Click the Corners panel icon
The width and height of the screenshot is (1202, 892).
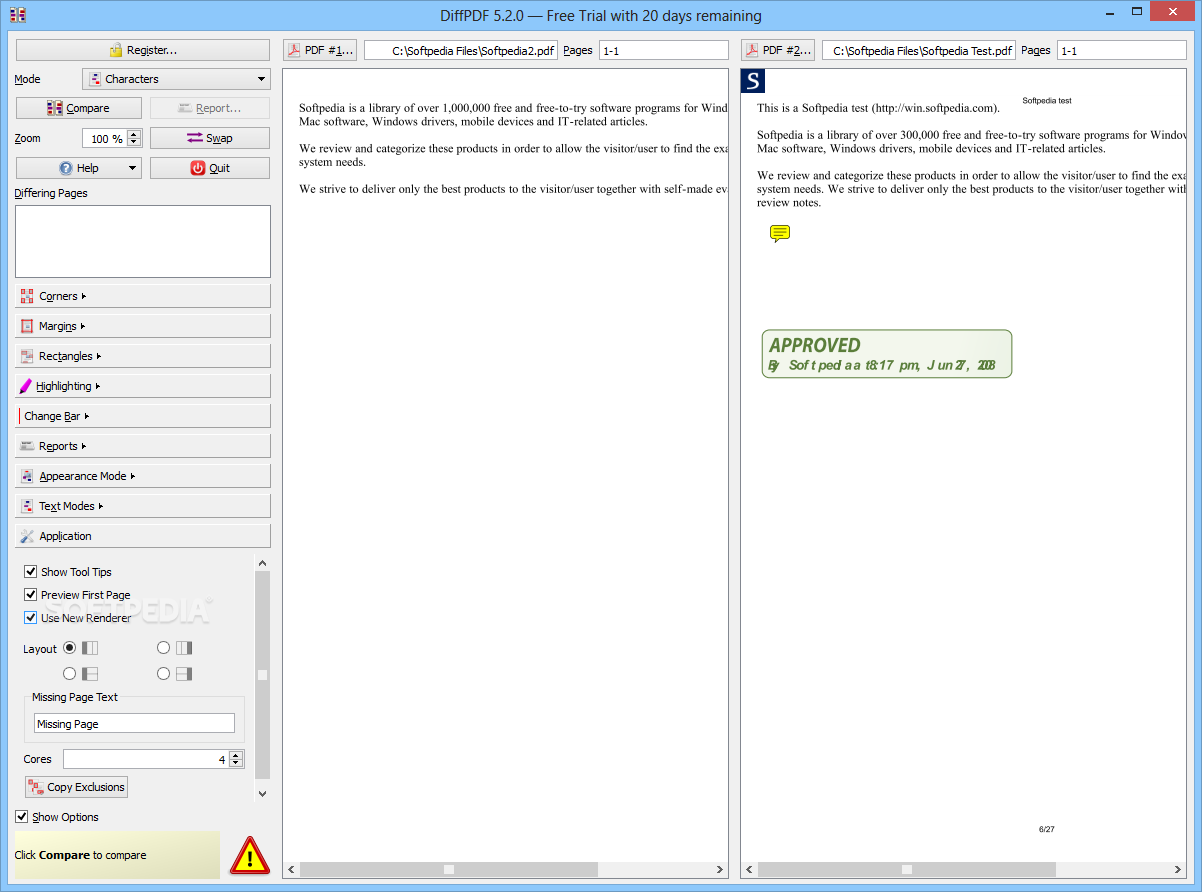[27, 296]
